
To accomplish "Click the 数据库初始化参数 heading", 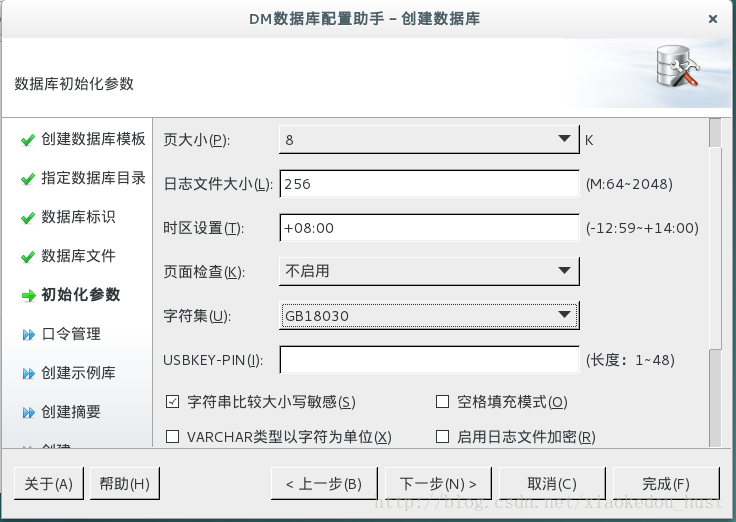I will point(74,84).
